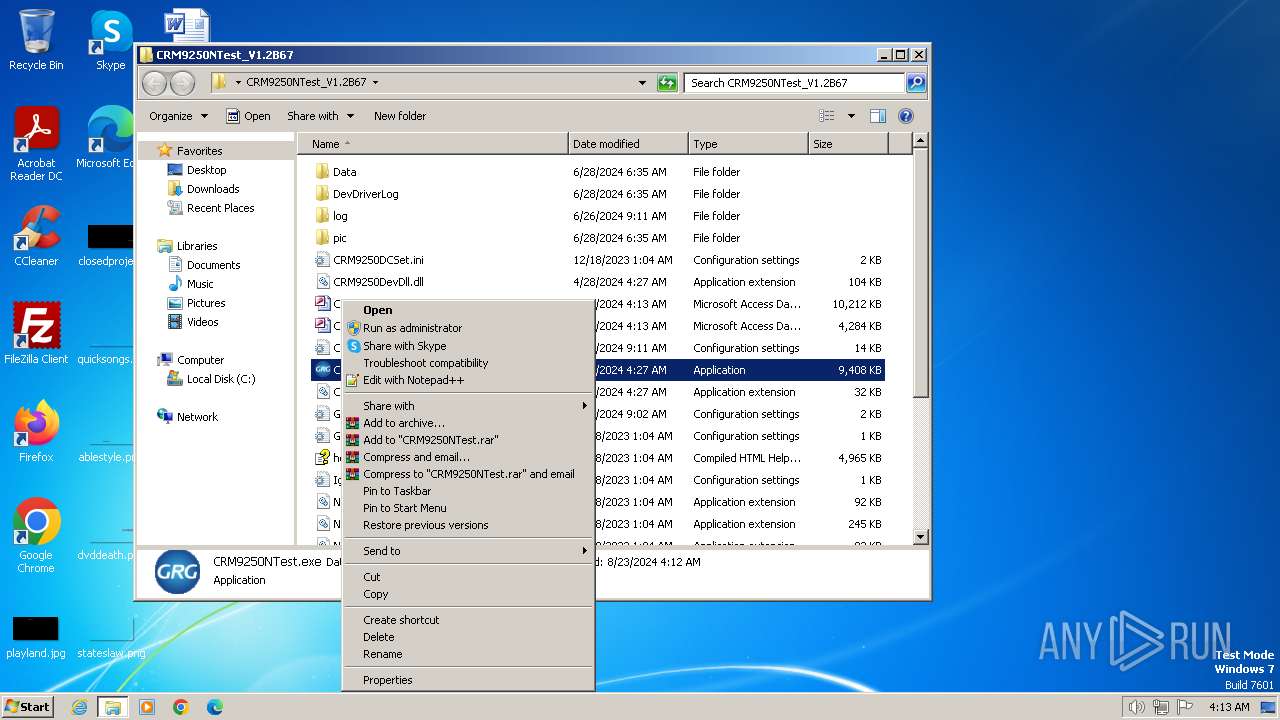Screen dimensions: 1280x720
Task: Select Favorites in navigation pane
Action: [x=199, y=151]
